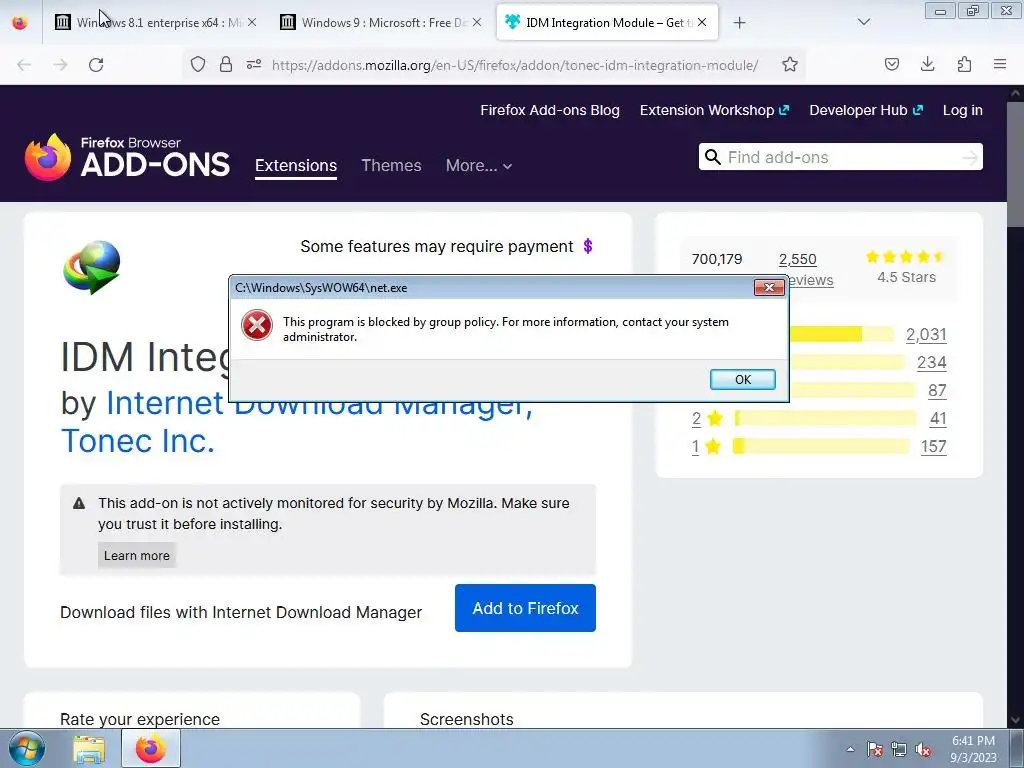Open Developer Hub link
This screenshot has width=1024, height=768.
coord(866,110)
